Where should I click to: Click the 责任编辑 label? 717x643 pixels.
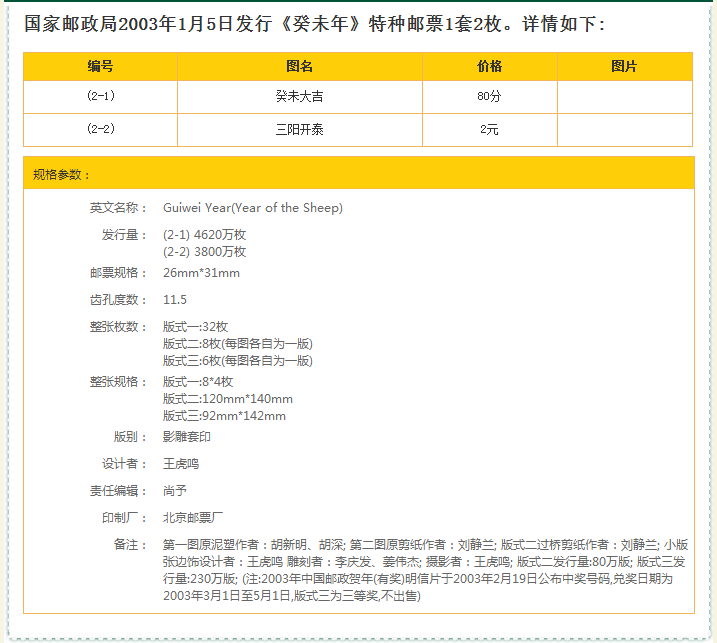[x=118, y=491]
